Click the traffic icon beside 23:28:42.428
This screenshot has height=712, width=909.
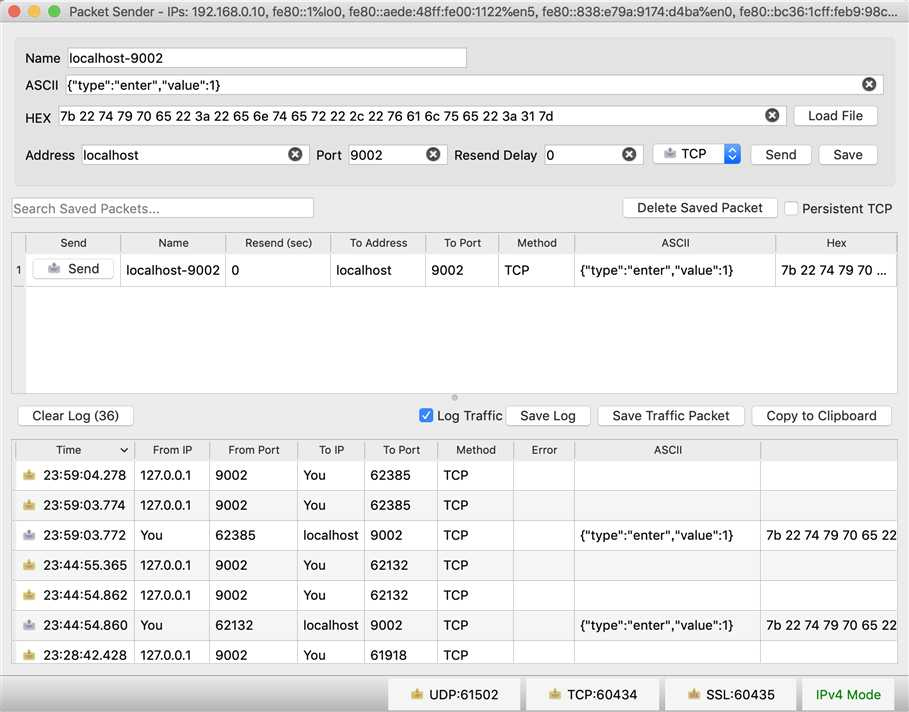[x=28, y=655]
